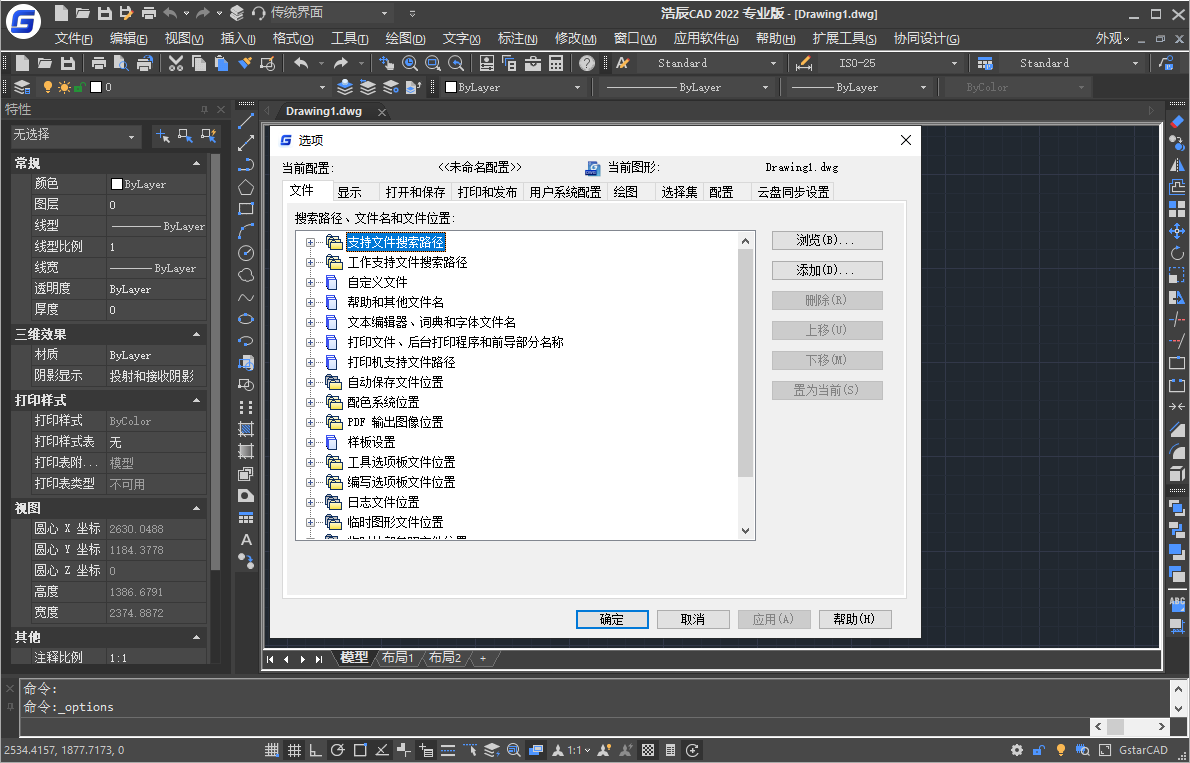Expand the 样板设置 tree node
The width and height of the screenshot is (1190, 763).
[310, 442]
